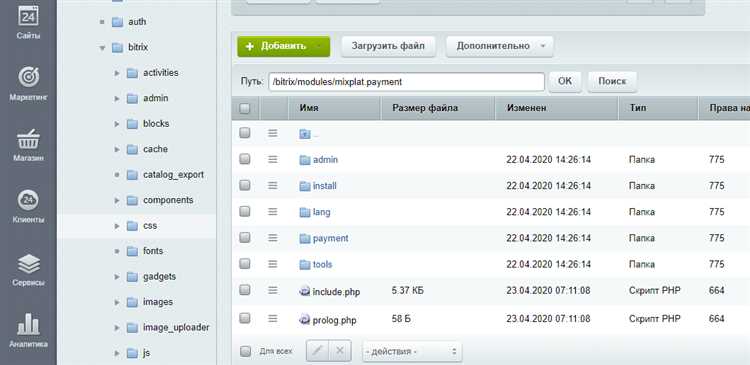
Task: Click the Загрузить файл button
Action: click(388, 46)
